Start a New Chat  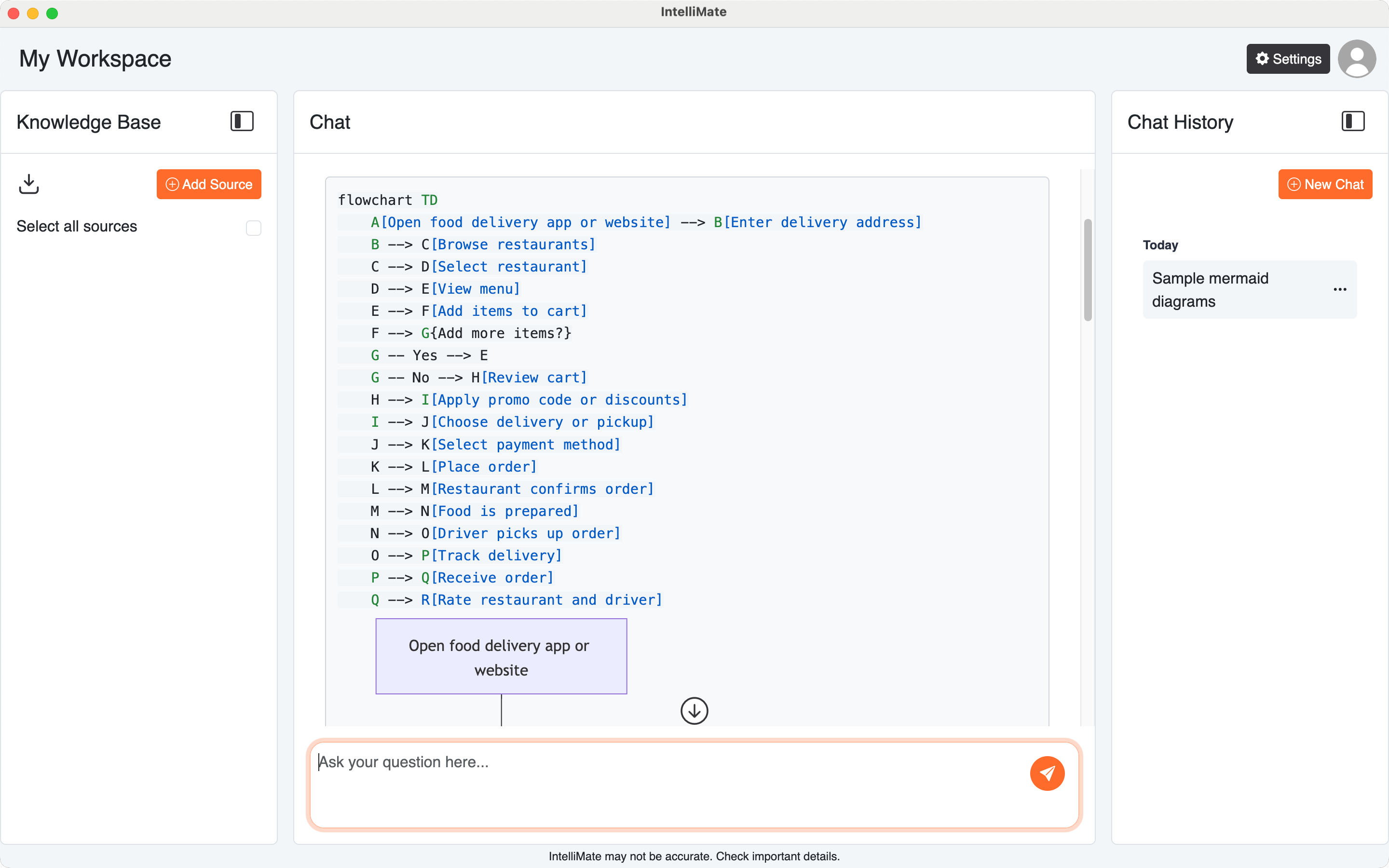click(1325, 184)
